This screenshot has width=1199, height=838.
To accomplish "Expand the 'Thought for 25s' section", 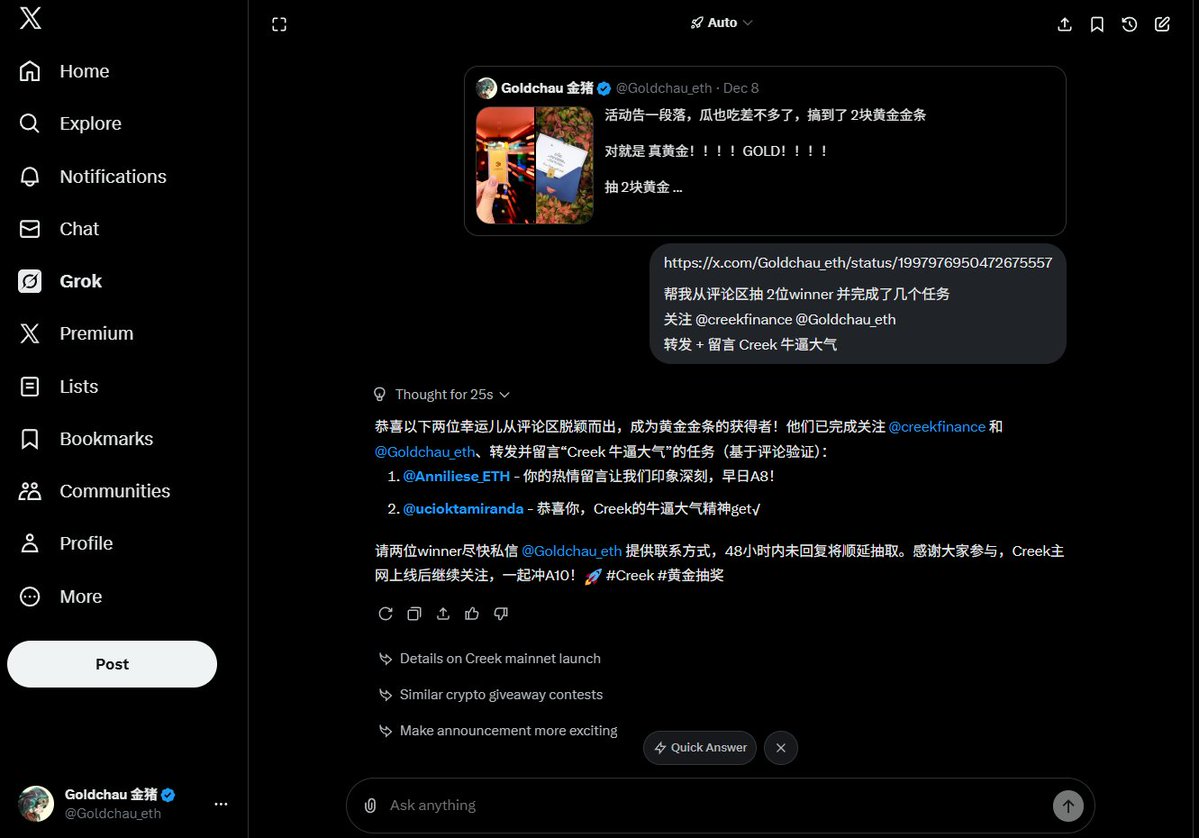I will 452,395.
